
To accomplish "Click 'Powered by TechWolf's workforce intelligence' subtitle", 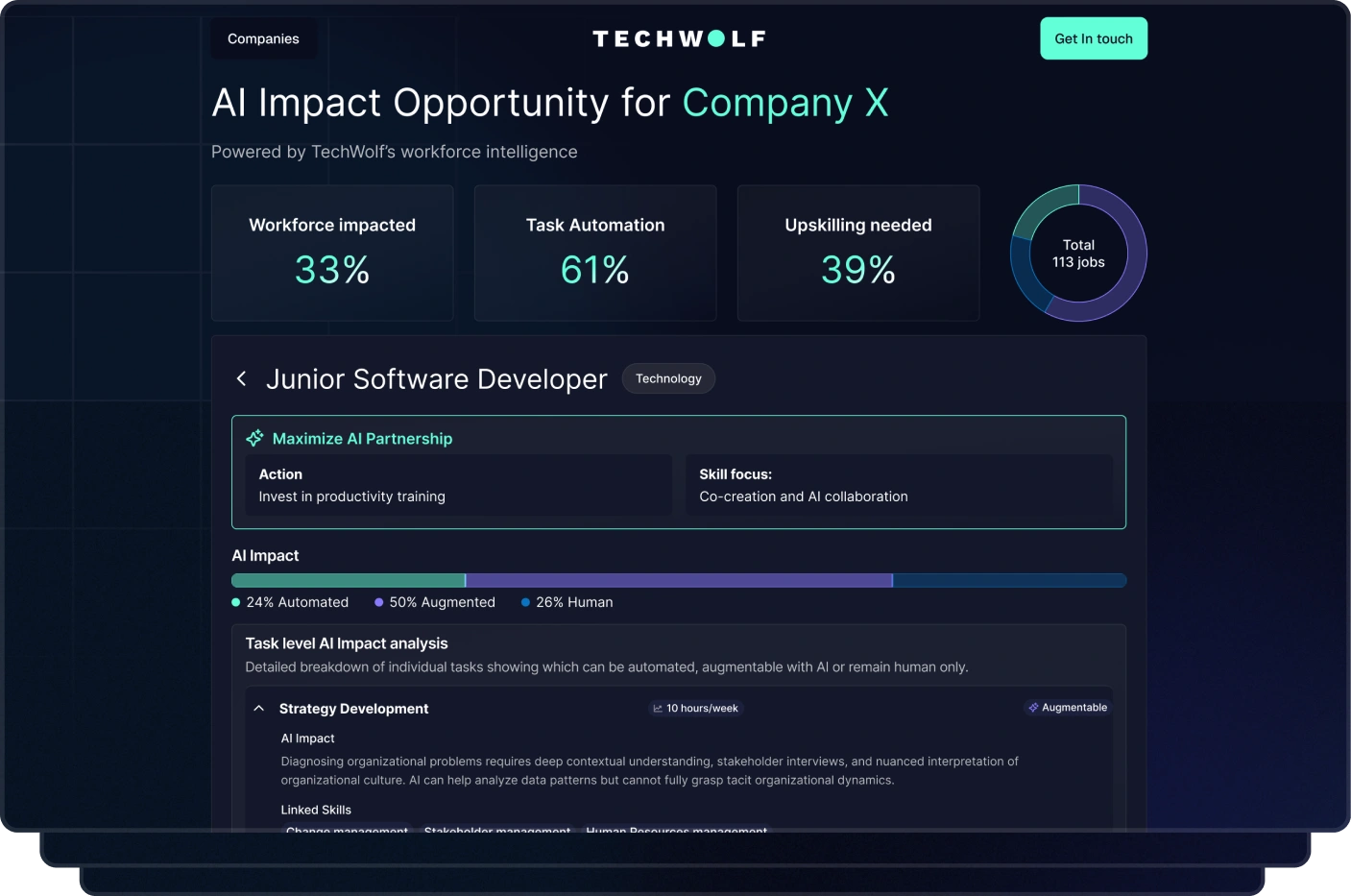I will click(395, 152).
